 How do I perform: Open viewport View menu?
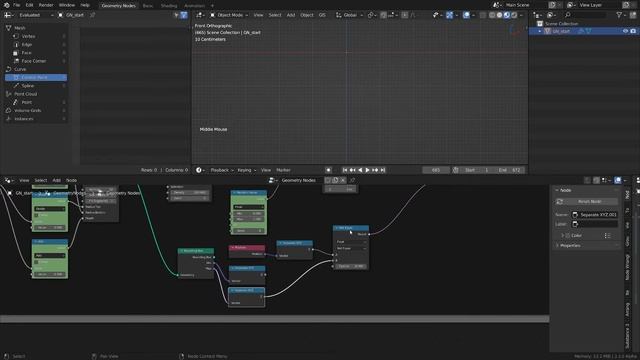pyautogui.click(x=258, y=15)
